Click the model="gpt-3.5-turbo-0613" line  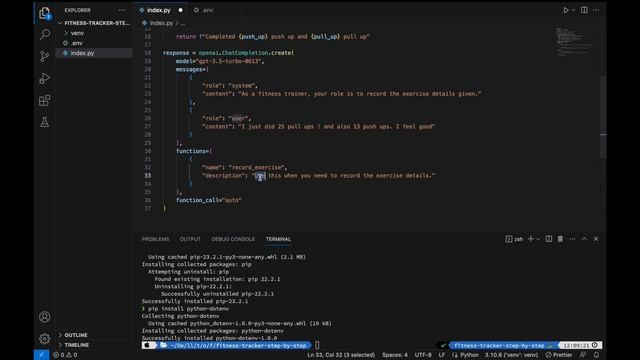coord(220,61)
